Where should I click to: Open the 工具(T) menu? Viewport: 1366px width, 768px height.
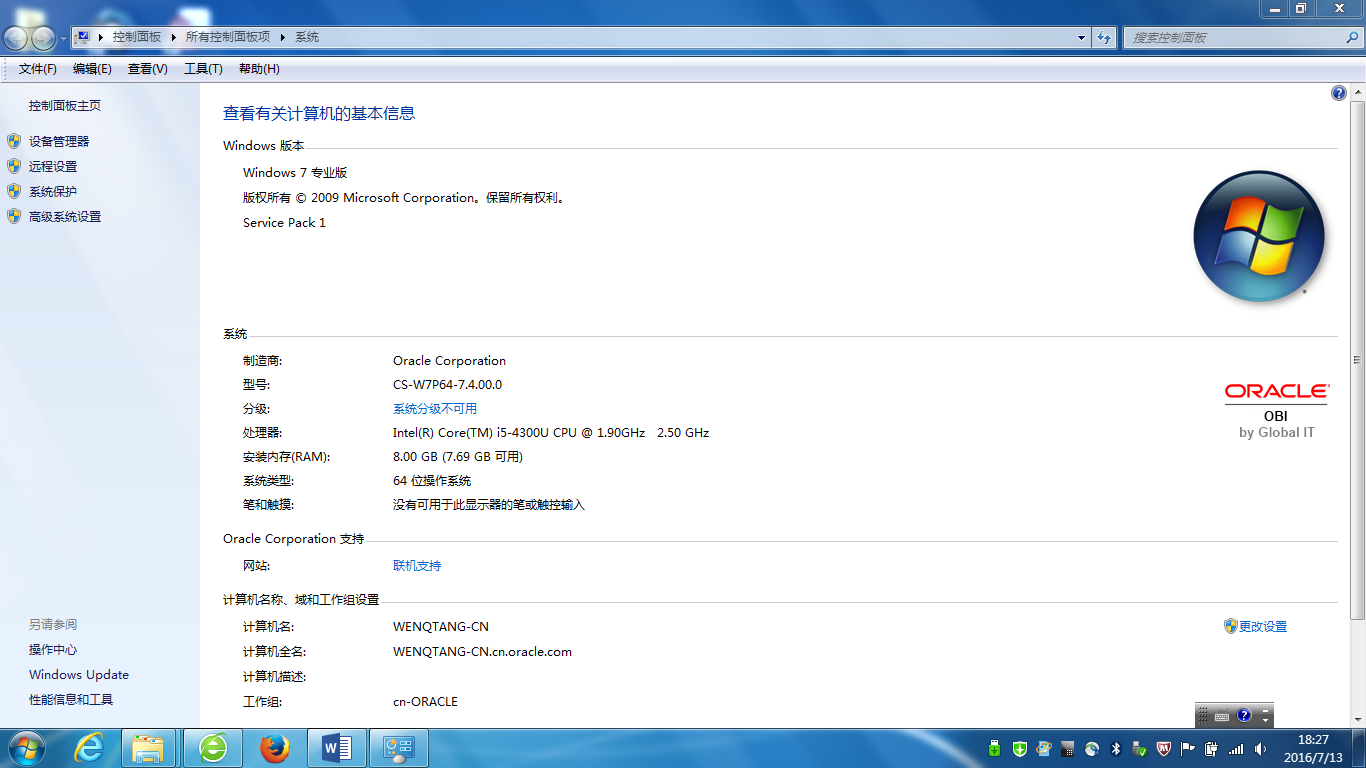[x=203, y=69]
